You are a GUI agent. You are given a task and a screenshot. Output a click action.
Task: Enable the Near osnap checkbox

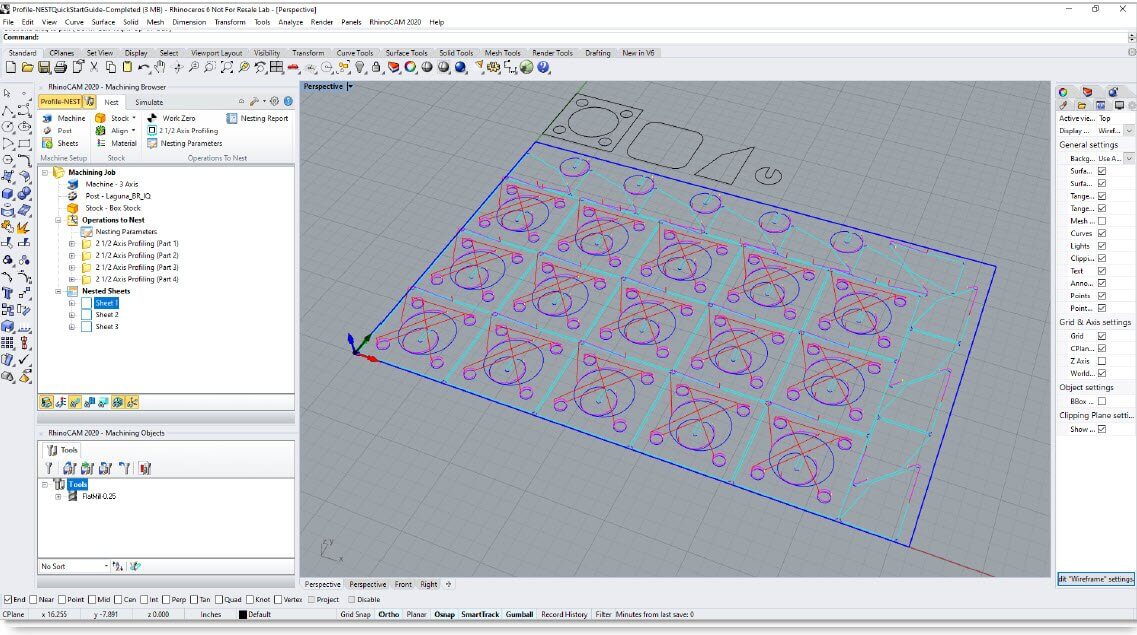[34, 599]
